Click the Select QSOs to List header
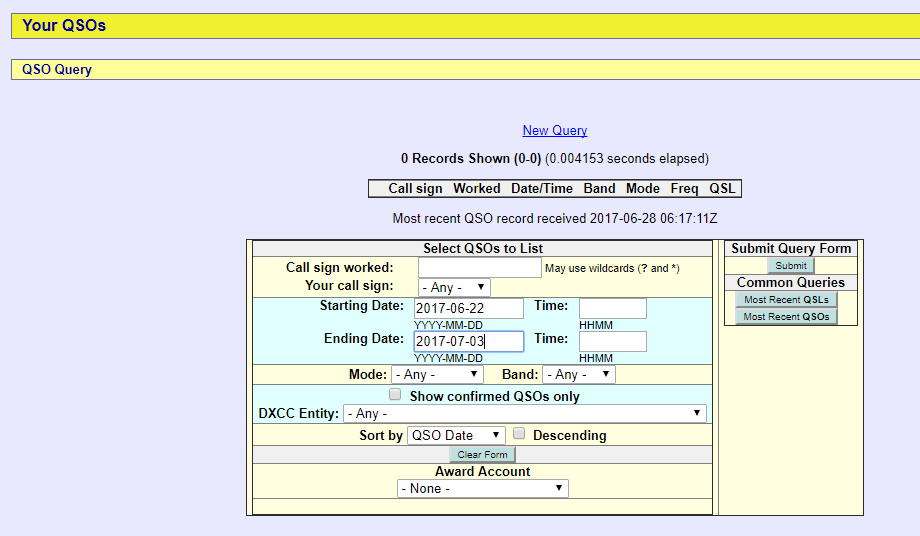This screenshot has width=920, height=536. [483, 248]
